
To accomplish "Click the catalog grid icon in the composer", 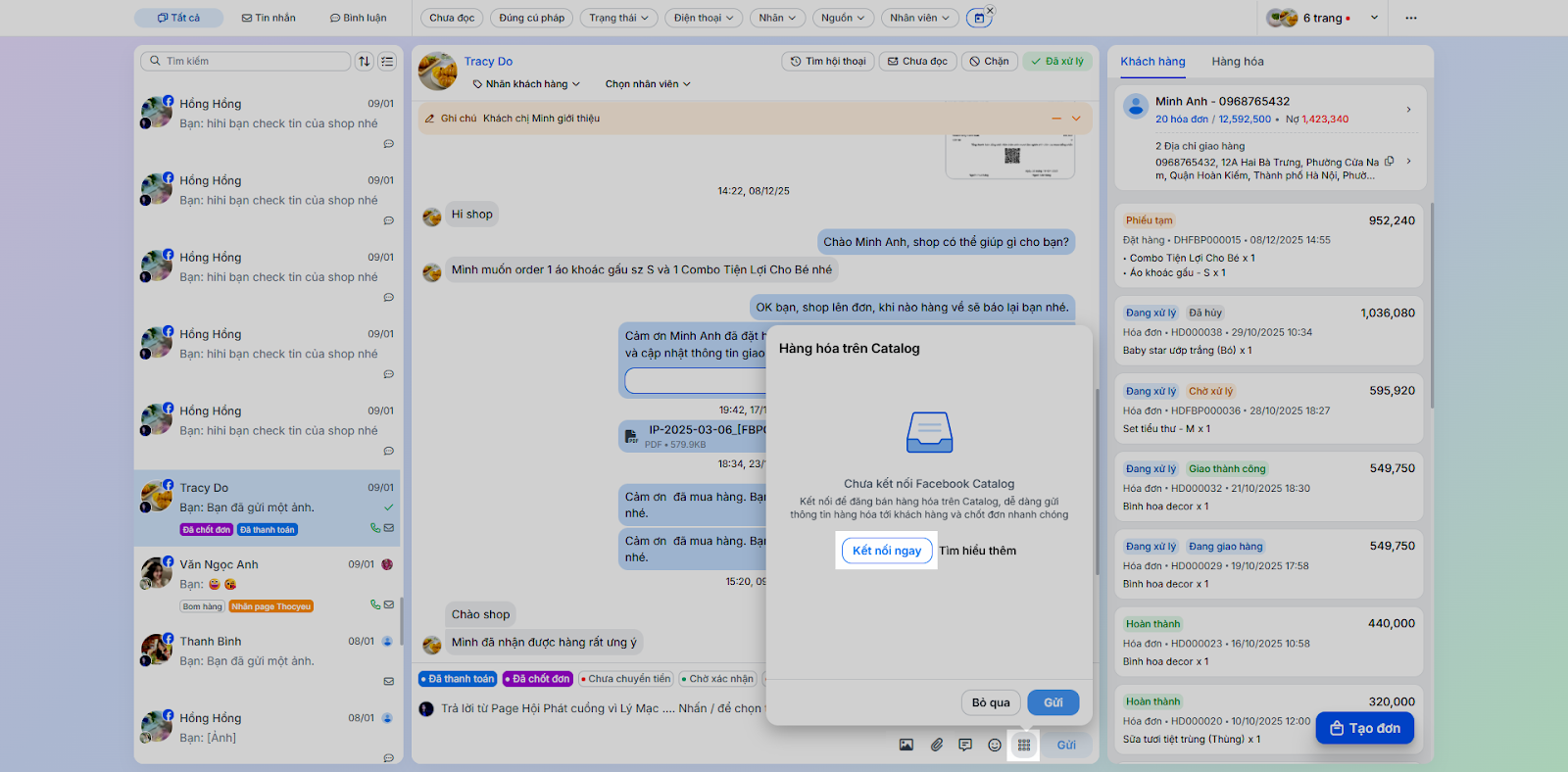I will tap(1024, 745).
